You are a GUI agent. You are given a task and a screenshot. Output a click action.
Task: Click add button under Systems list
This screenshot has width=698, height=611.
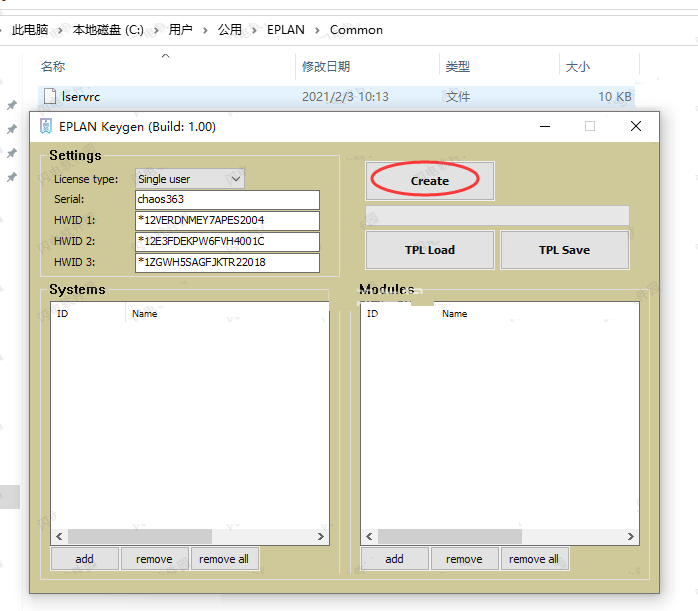[x=85, y=558]
